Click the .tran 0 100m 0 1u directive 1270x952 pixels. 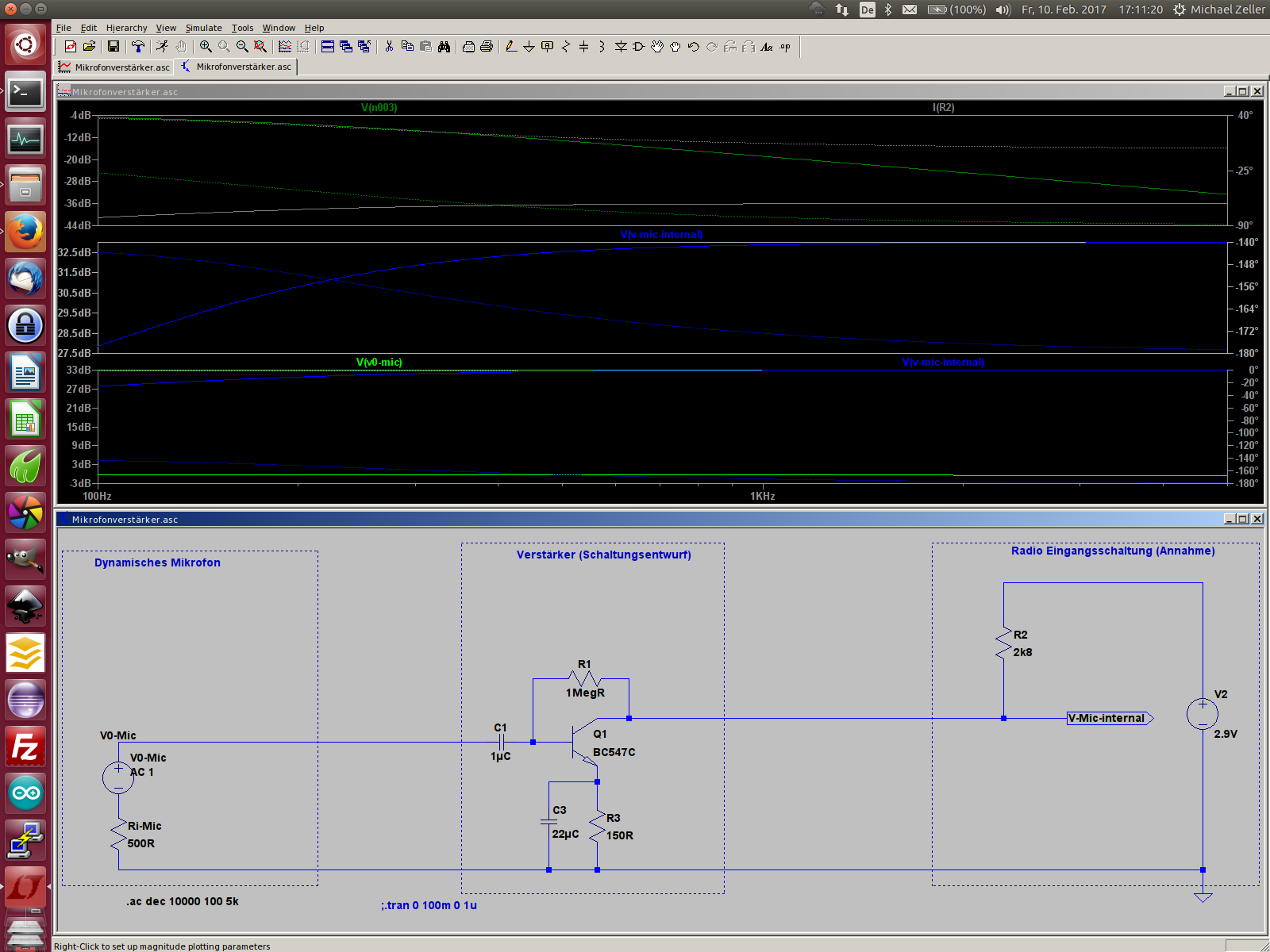(x=429, y=905)
